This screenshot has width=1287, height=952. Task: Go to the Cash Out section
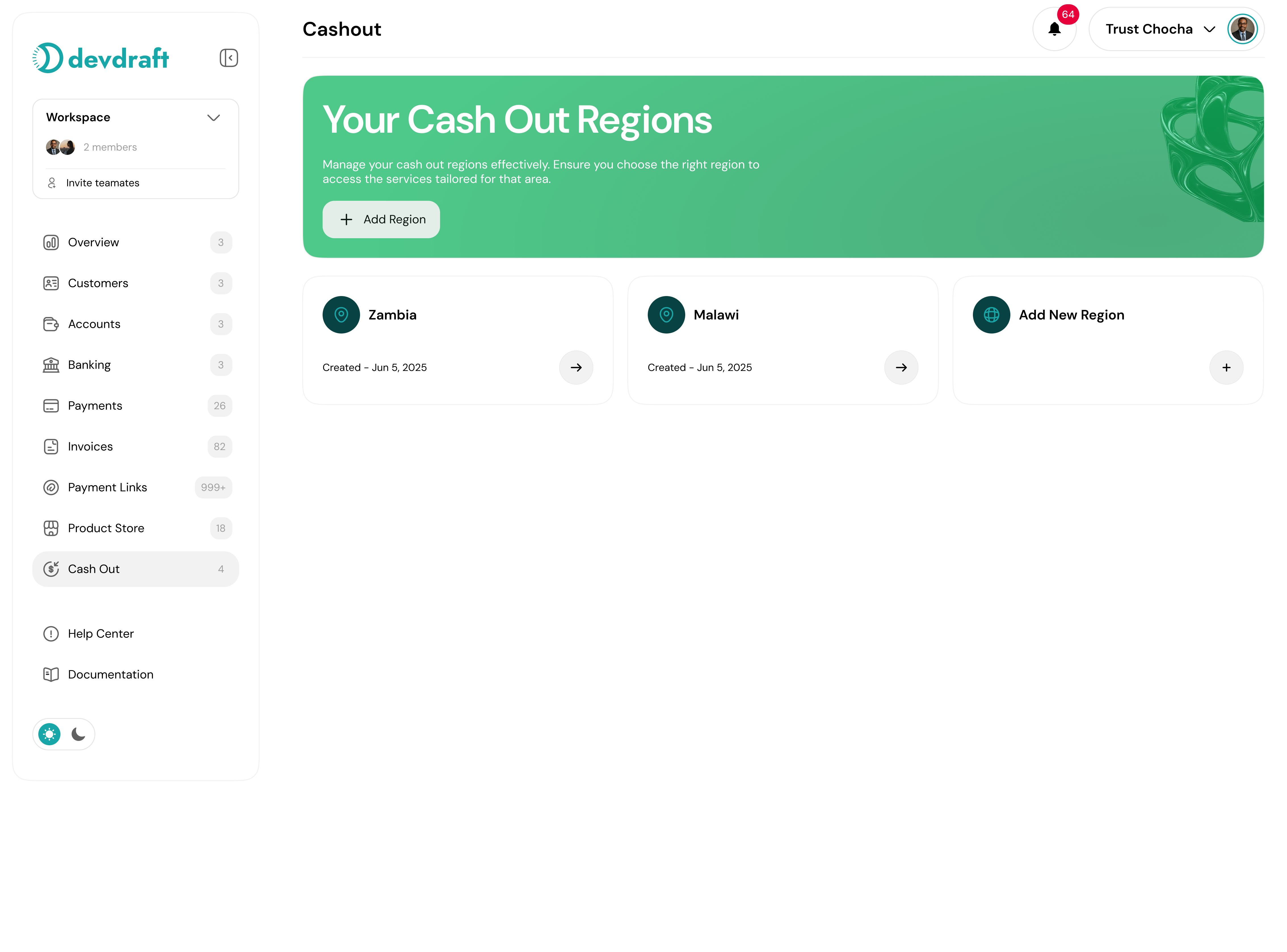93,569
